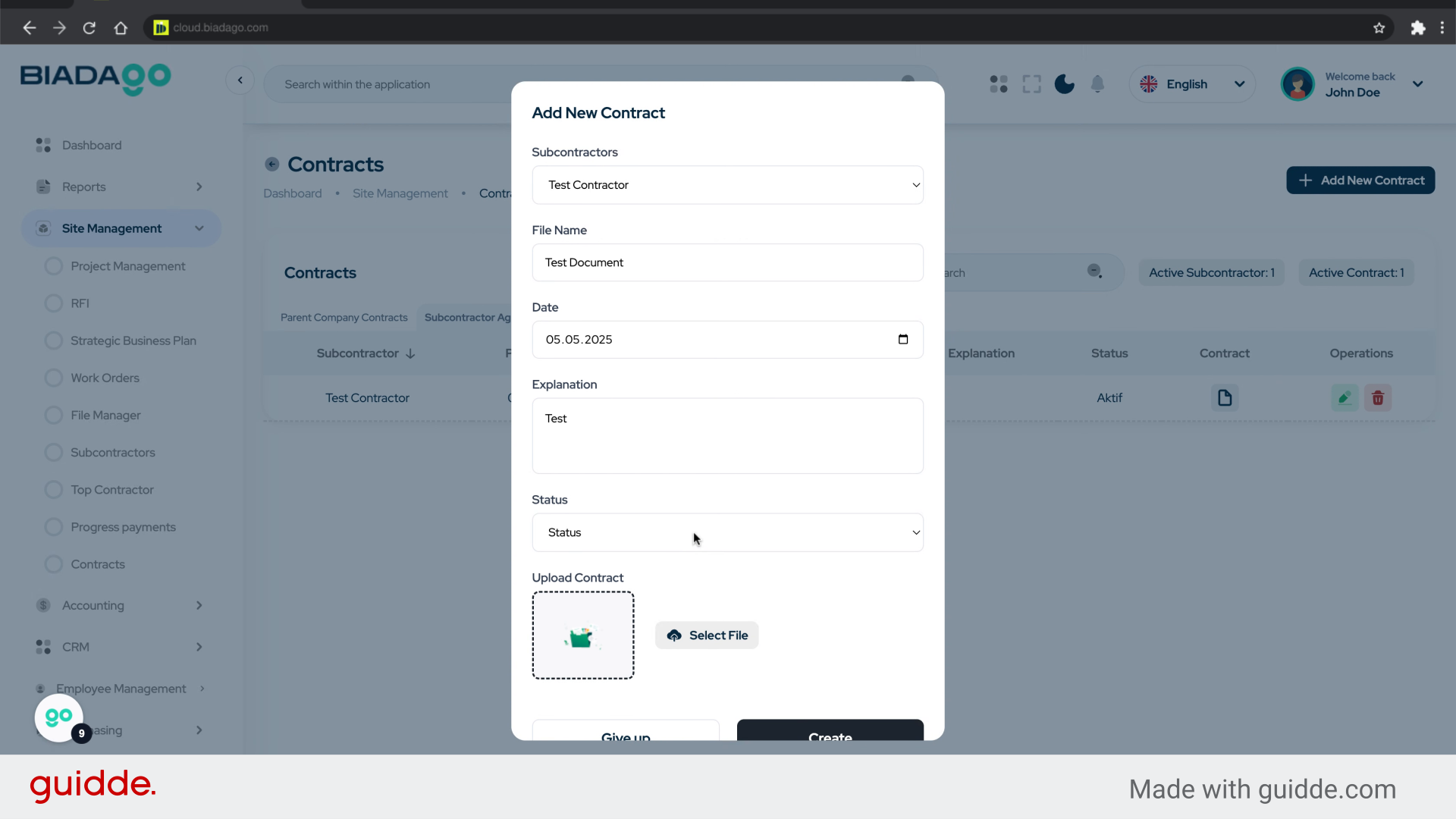Viewport: 1456px width, 819px height.
Task: Open the contract document file icon
Action: pos(1224,397)
